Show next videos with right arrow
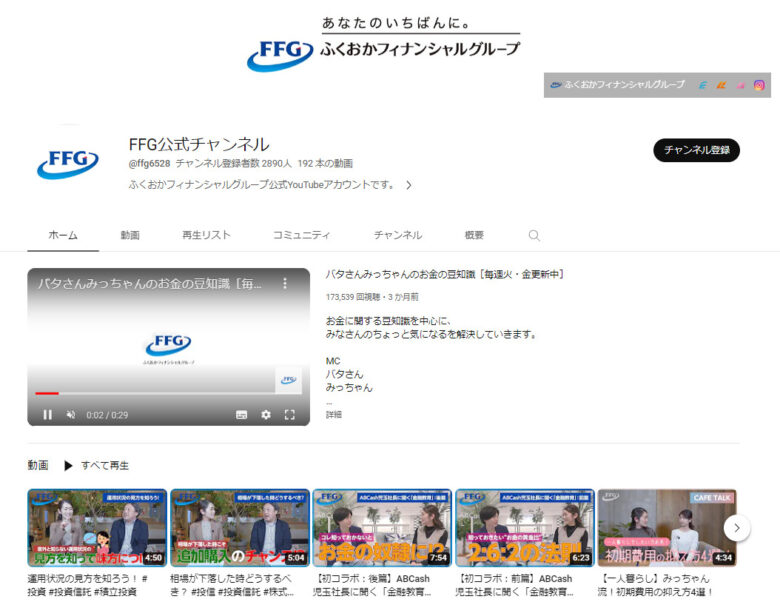The width and height of the screenshot is (780, 602). pyautogui.click(x=737, y=528)
